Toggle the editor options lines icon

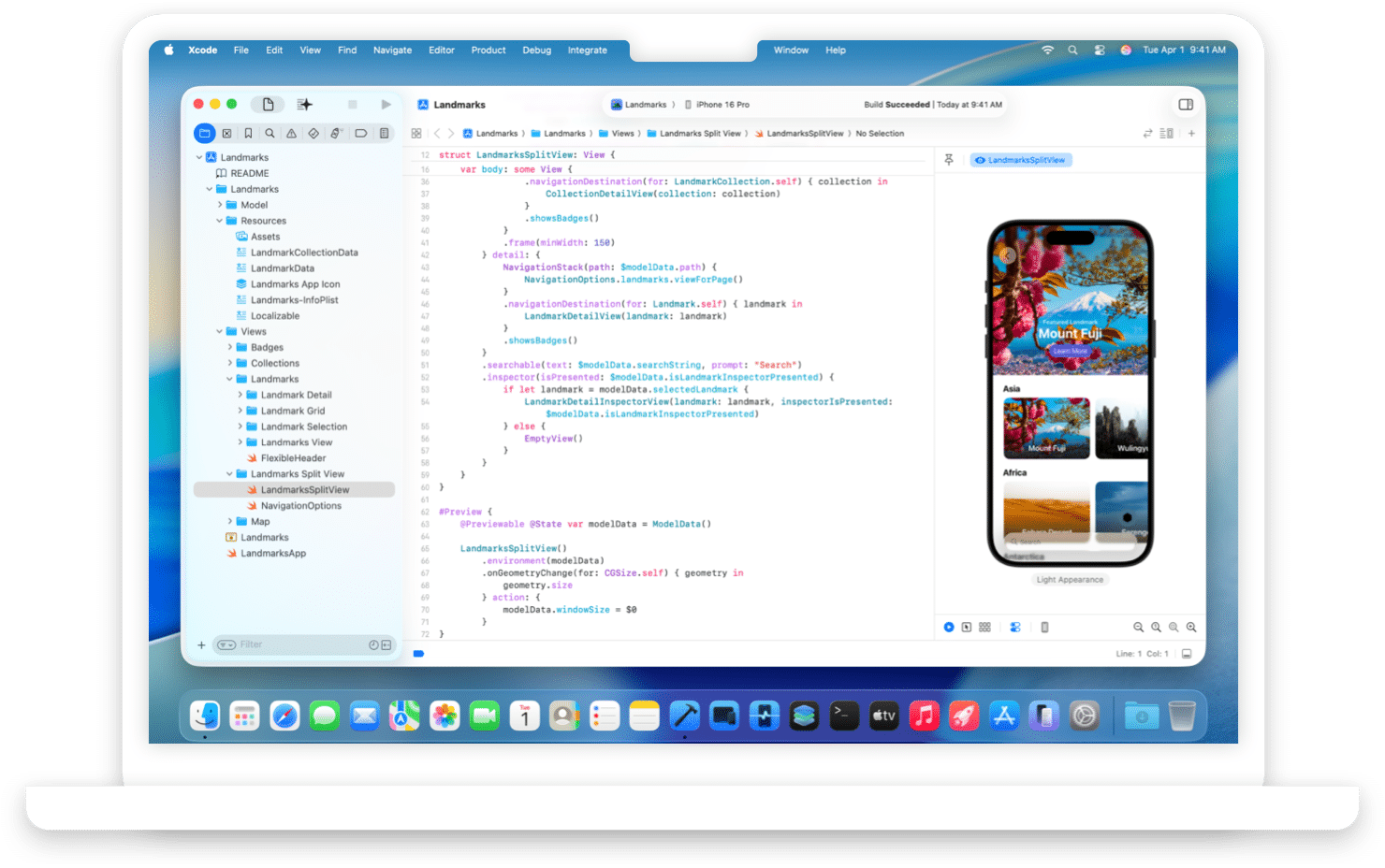click(1166, 134)
